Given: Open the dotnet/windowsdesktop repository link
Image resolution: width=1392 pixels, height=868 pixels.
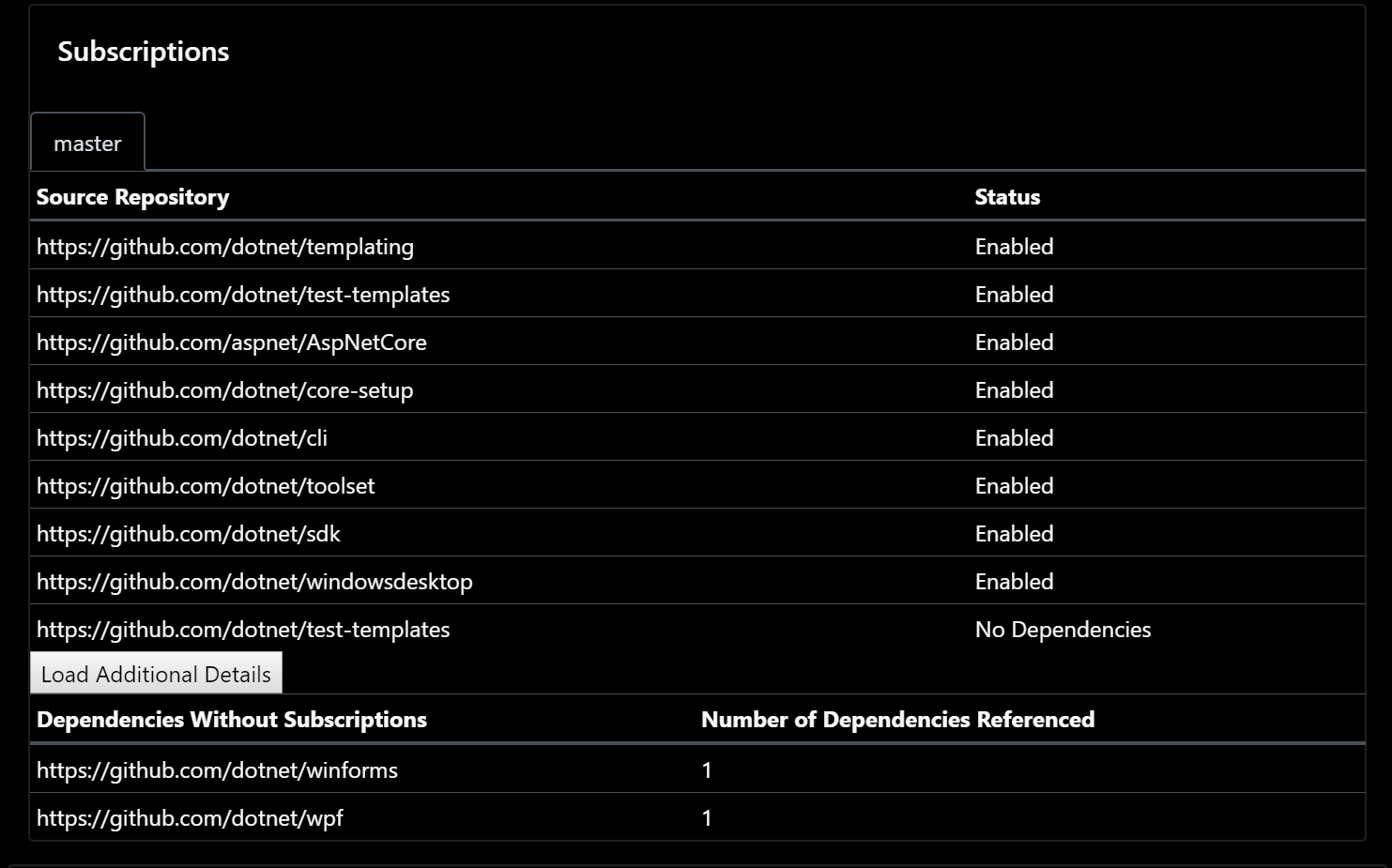Looking at the screenshot, I should (254, 581).
